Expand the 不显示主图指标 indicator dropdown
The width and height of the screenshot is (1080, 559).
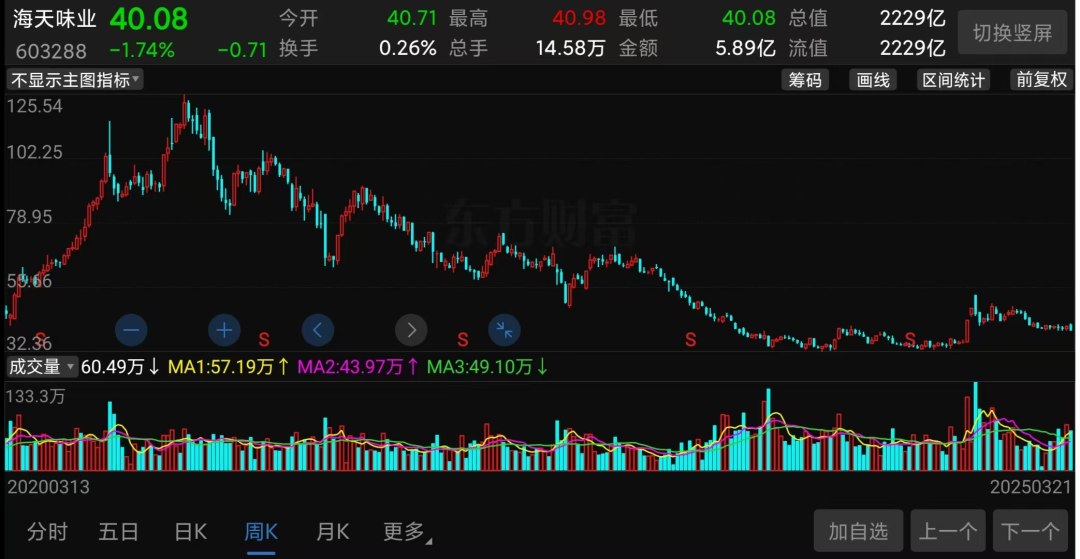[75, 80]
